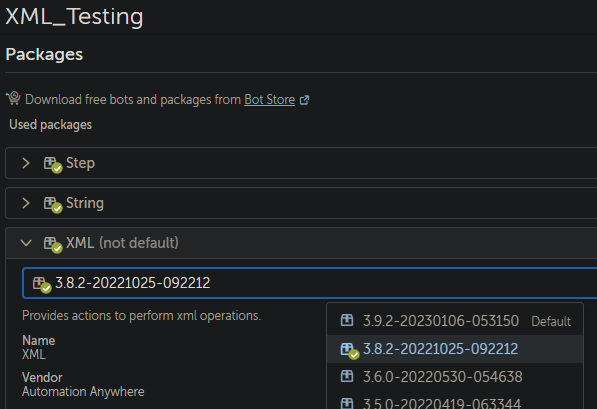Screen dimensions: 597x409
Task: Click the shopping cart Bot Store icon
Action: [x=13, y=98]
